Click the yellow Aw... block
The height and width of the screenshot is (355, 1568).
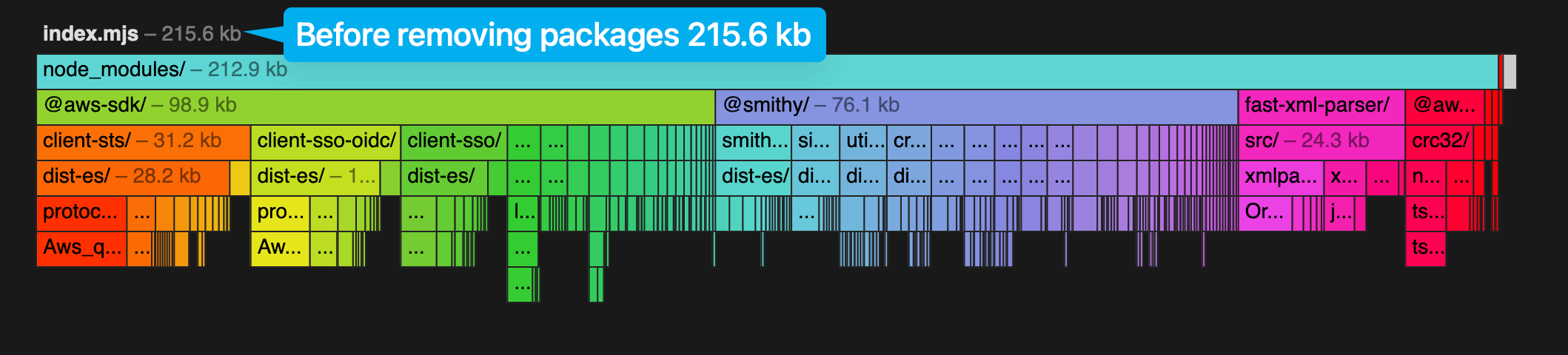(x=280, y=248)
